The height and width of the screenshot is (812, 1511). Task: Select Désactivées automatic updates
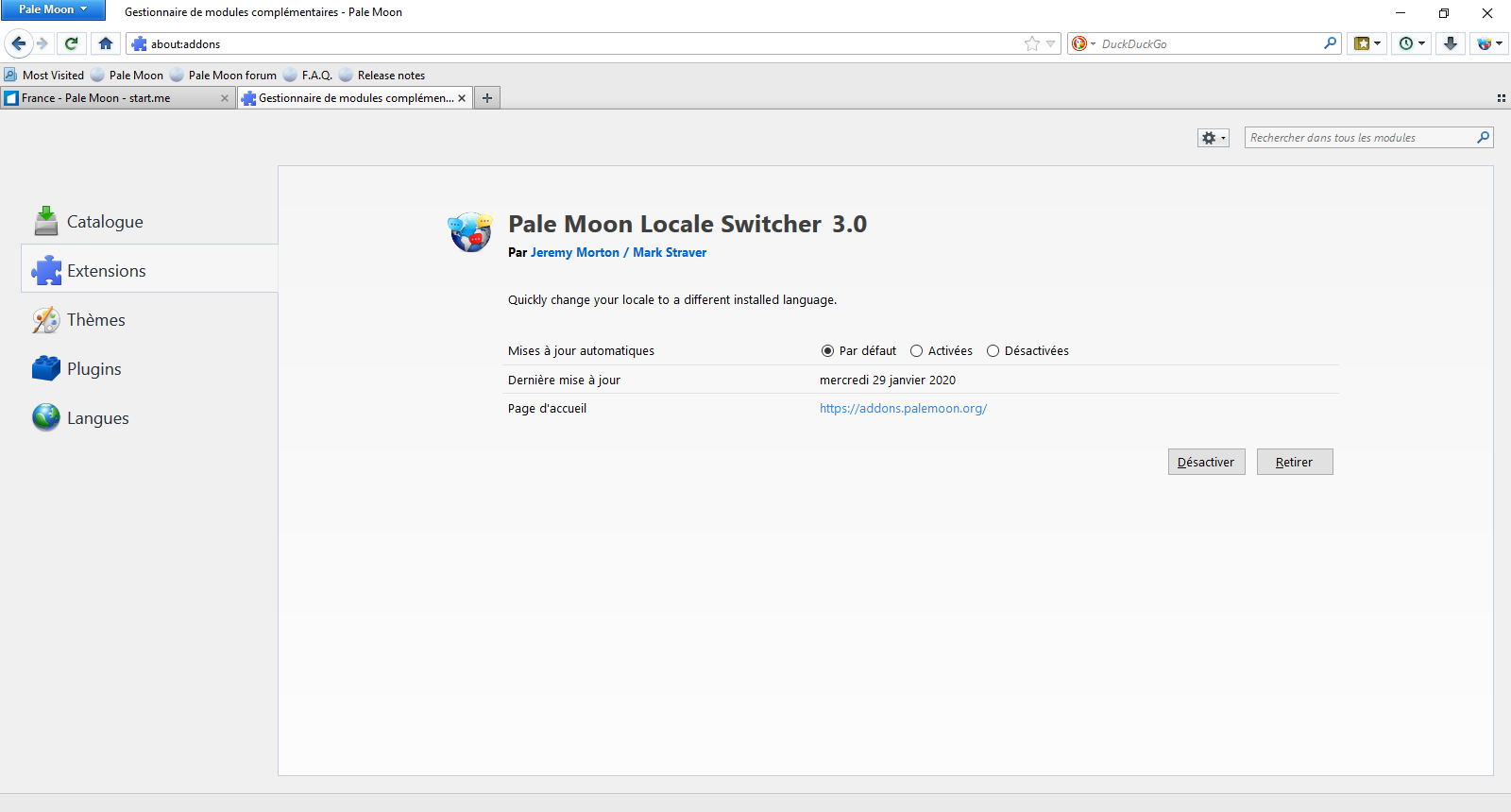[x=1027, y=351]
